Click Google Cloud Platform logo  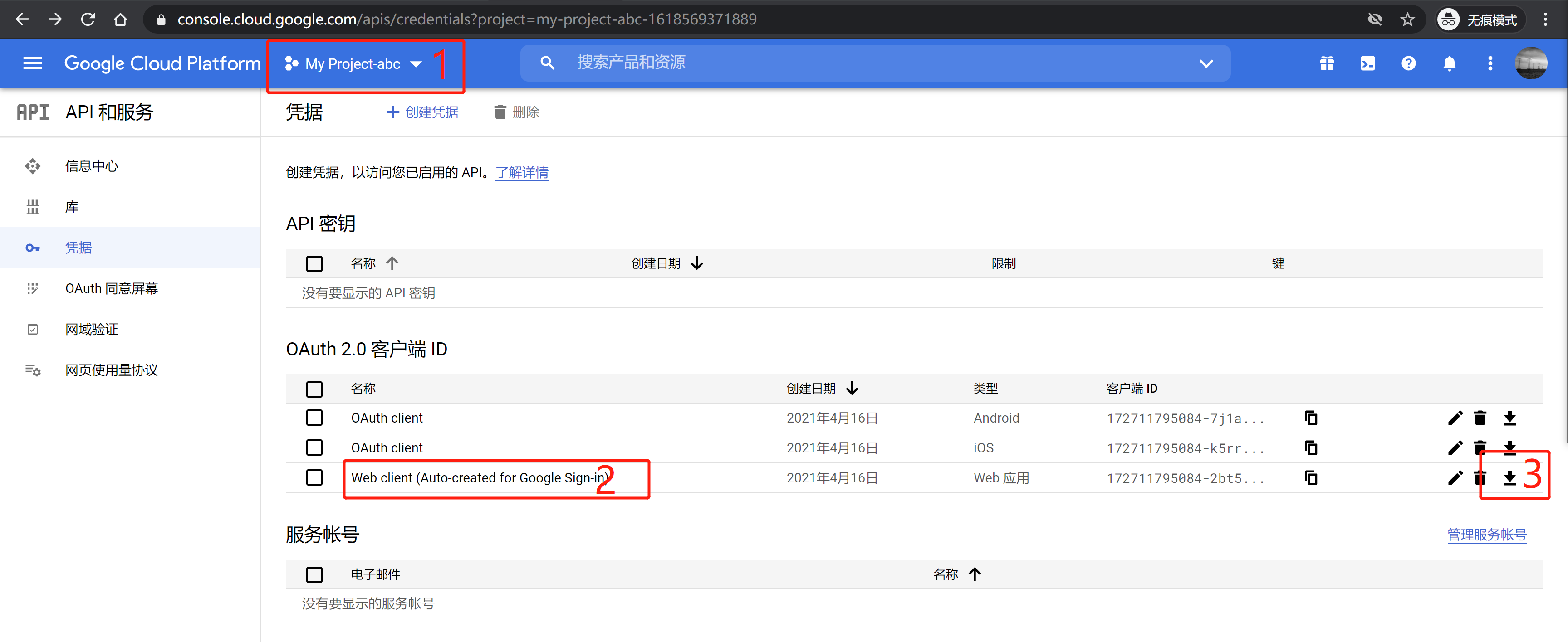click(162, 63)
